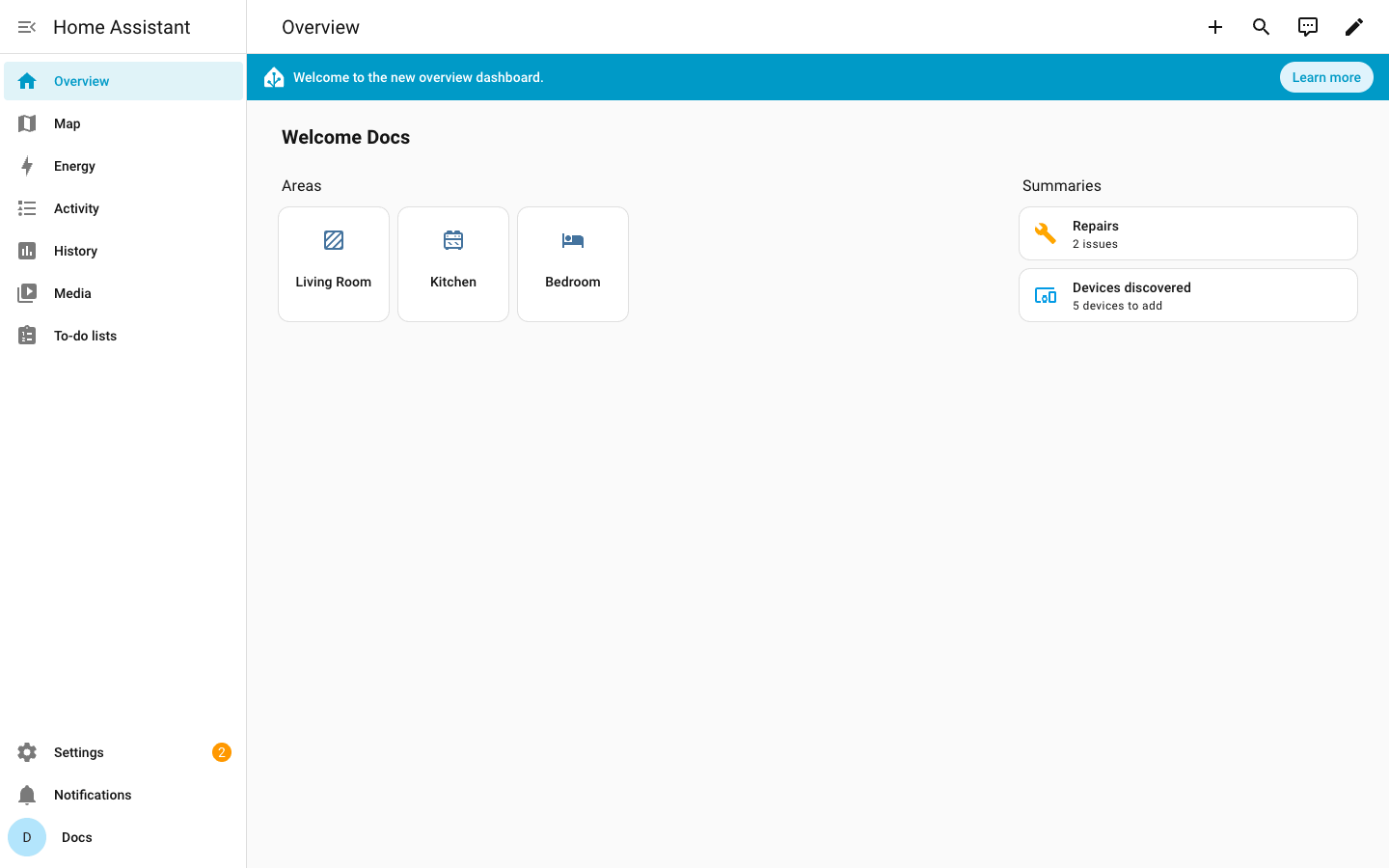Open the Bedroom area label

[573, 282]
